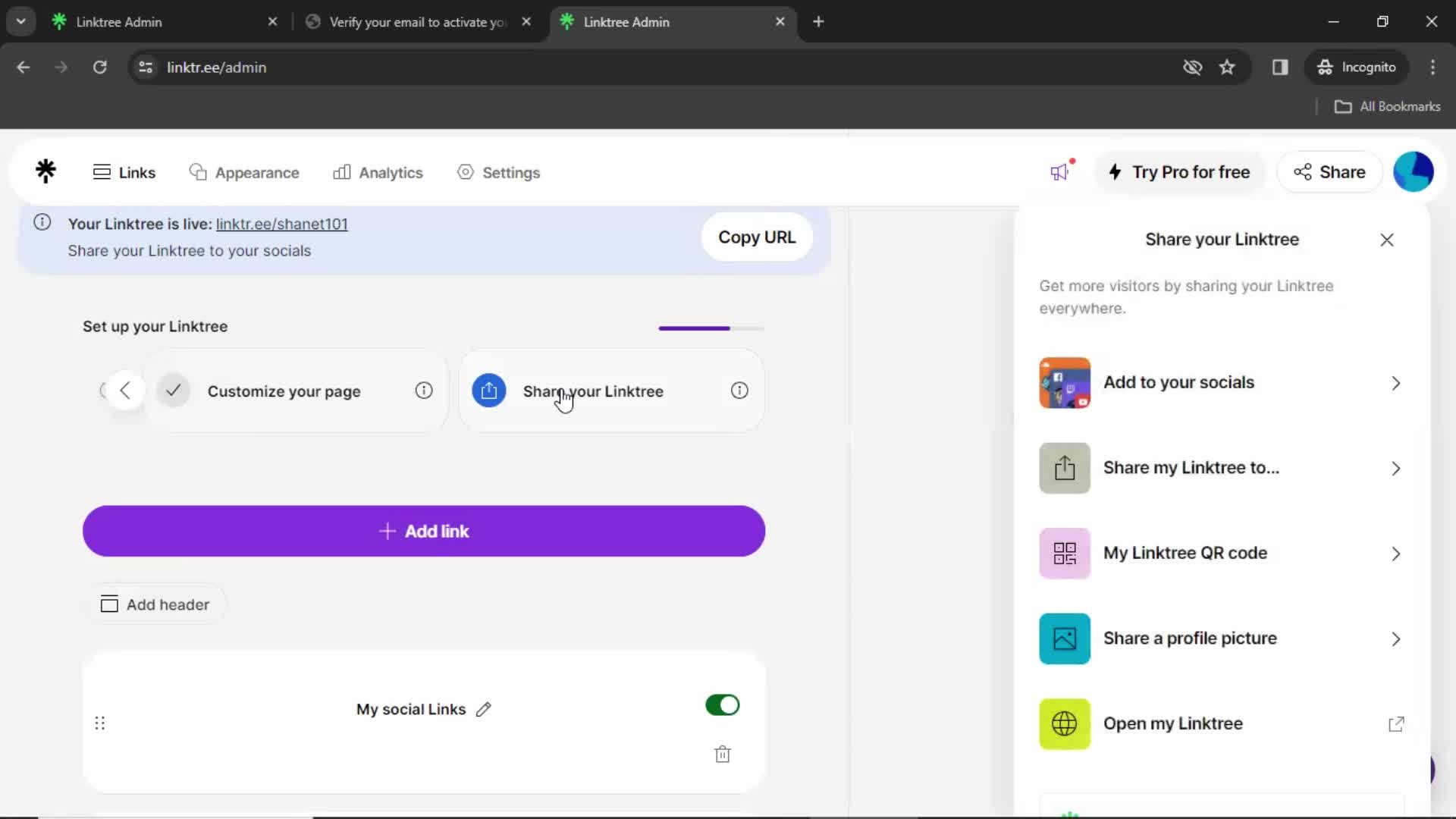Edit the My social Links title with the pencil icon
Image resolution: width=1456 pixels, height=819 pixels.
tap(484, 709)
